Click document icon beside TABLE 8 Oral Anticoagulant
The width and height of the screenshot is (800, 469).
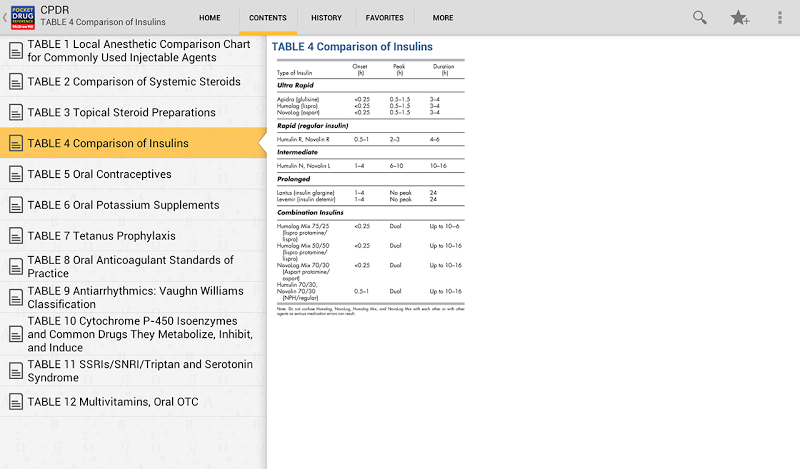(16, 266)
